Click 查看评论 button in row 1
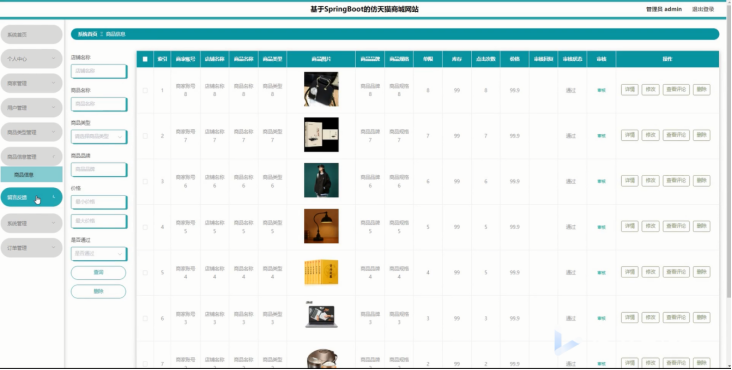 click(x=676, y=90)
